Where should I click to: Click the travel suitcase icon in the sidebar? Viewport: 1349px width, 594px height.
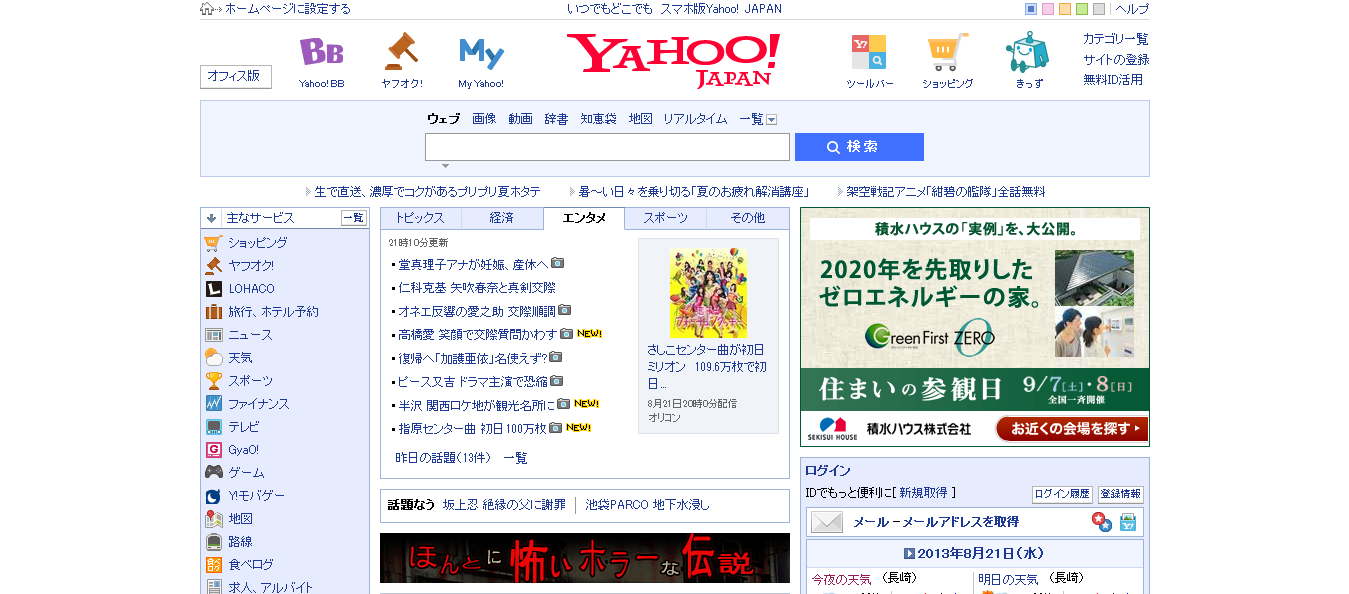click(213, 312)
